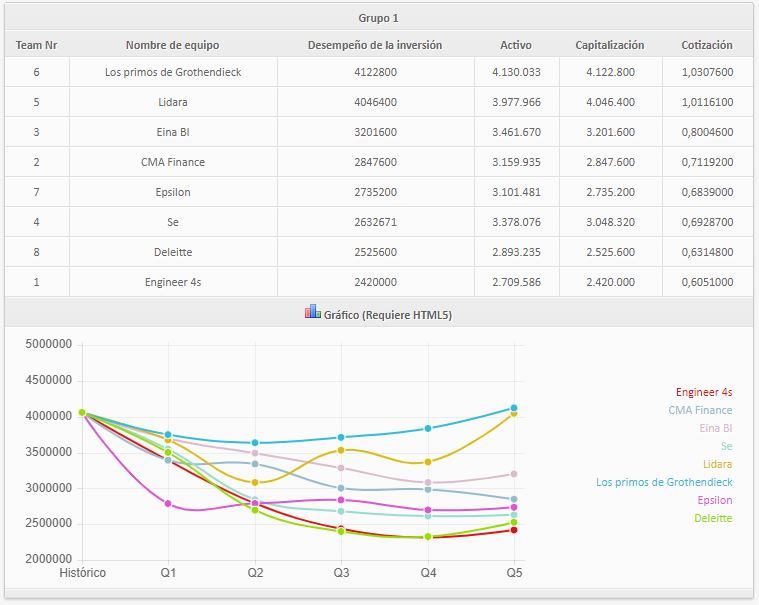This screenshot has height=605, width=759.
Task: Select team name Deleitte in table
Action: click(173, 252)
